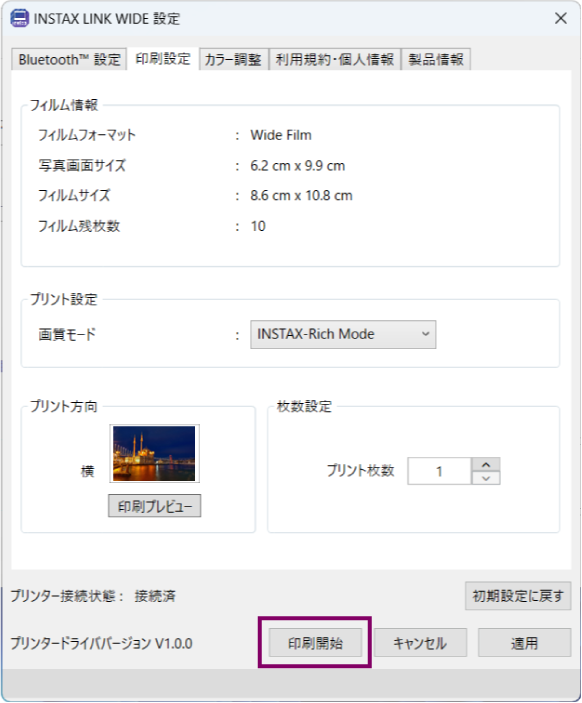Click the フィルムフォーマット label
This screenshot has width=582, height=703.
click(x=87, y=135)
